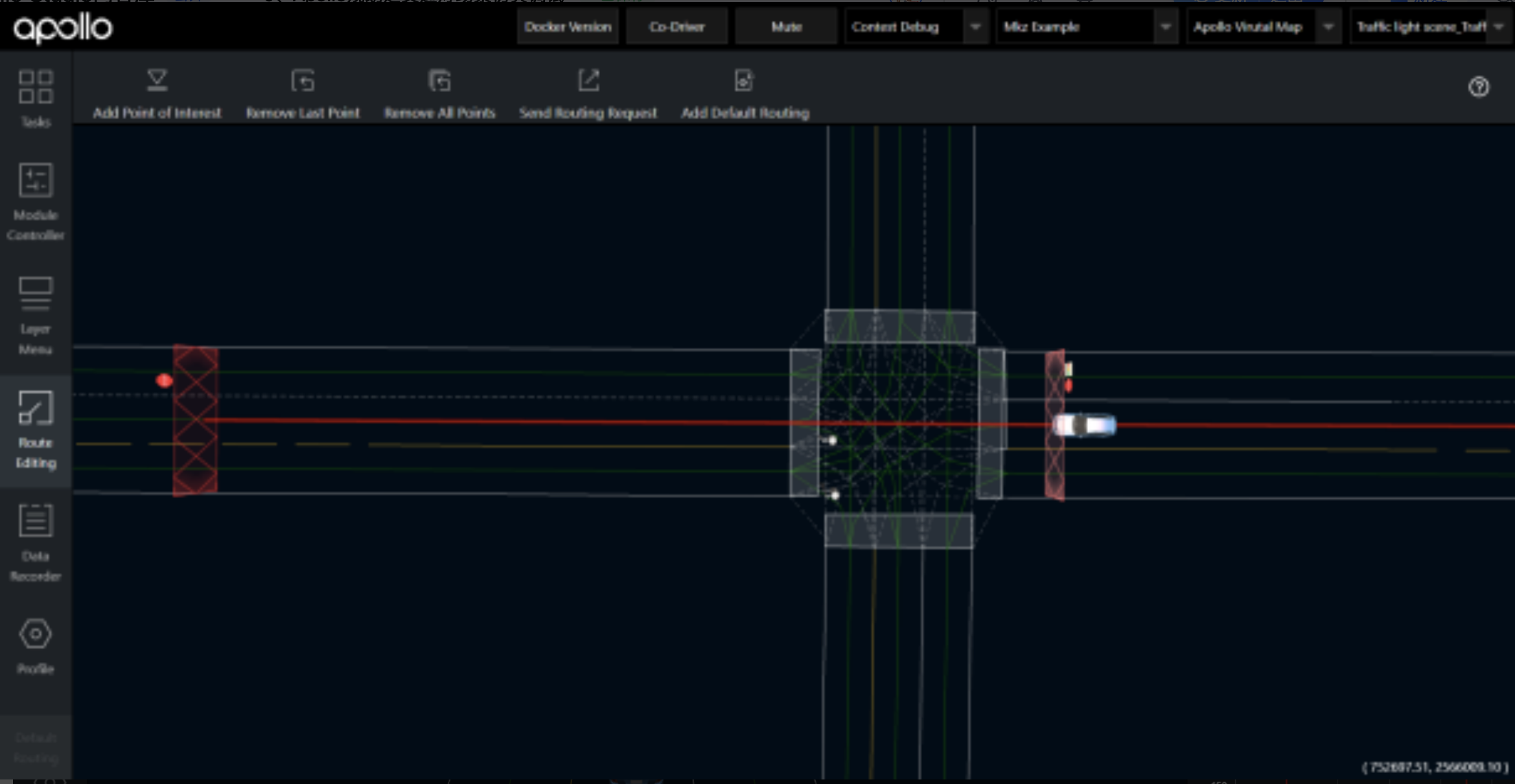Open the help question mark icon
This screenshot has height=784, width=1515.
(x=1478, y=87)
